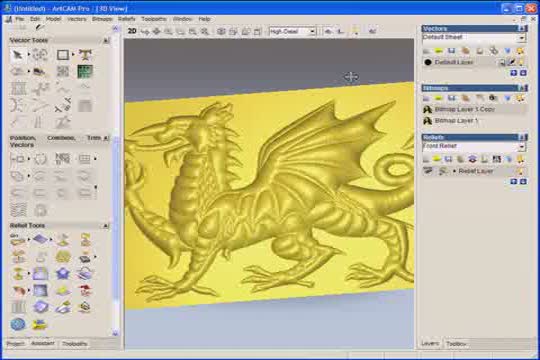The height and width of the screenshot is (360, 540).
Task: Click the blue flat plane icon in Relief Tools
Action: (x=40, y=239)
